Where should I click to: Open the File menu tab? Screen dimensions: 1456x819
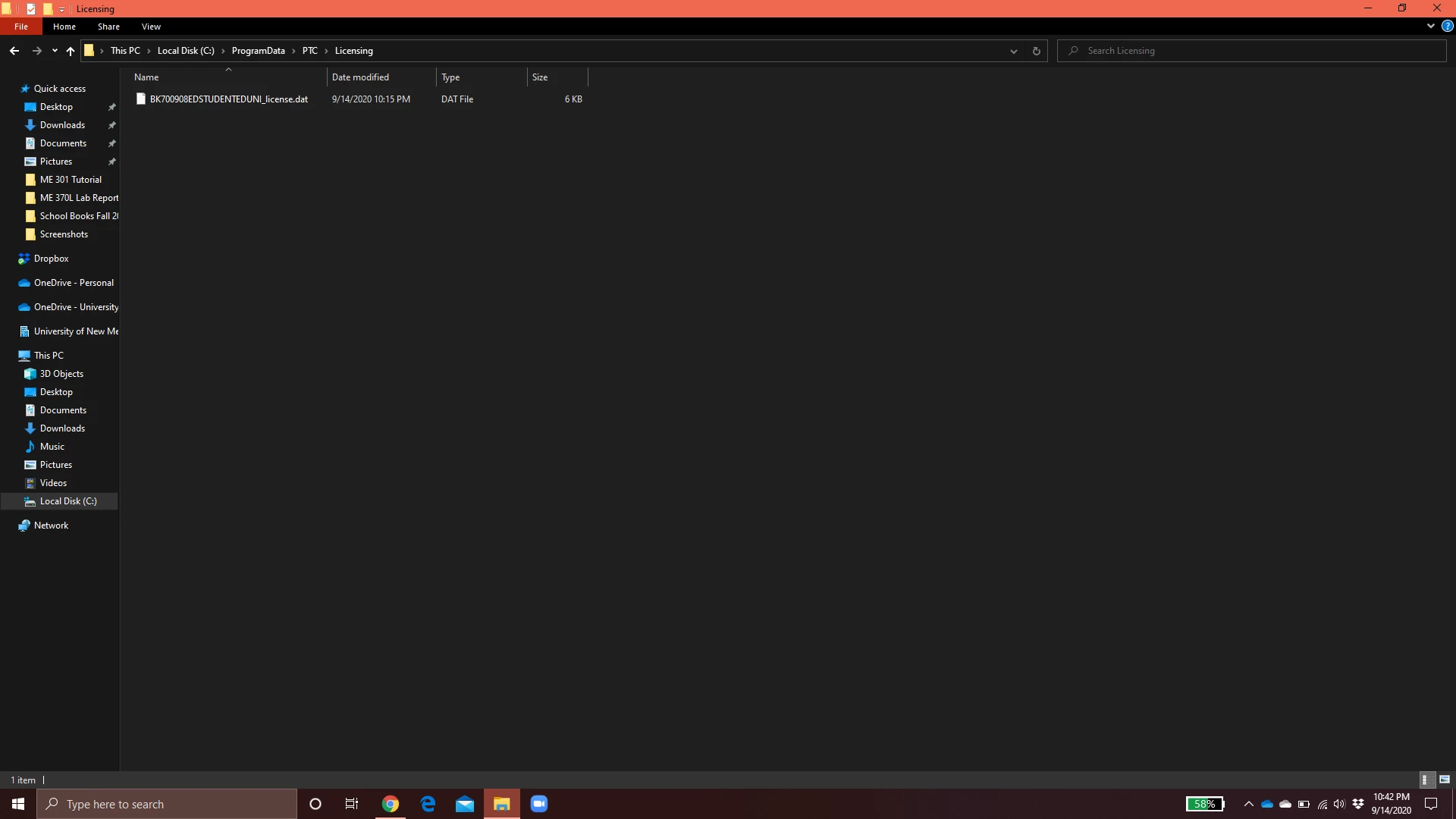[21, 27]
